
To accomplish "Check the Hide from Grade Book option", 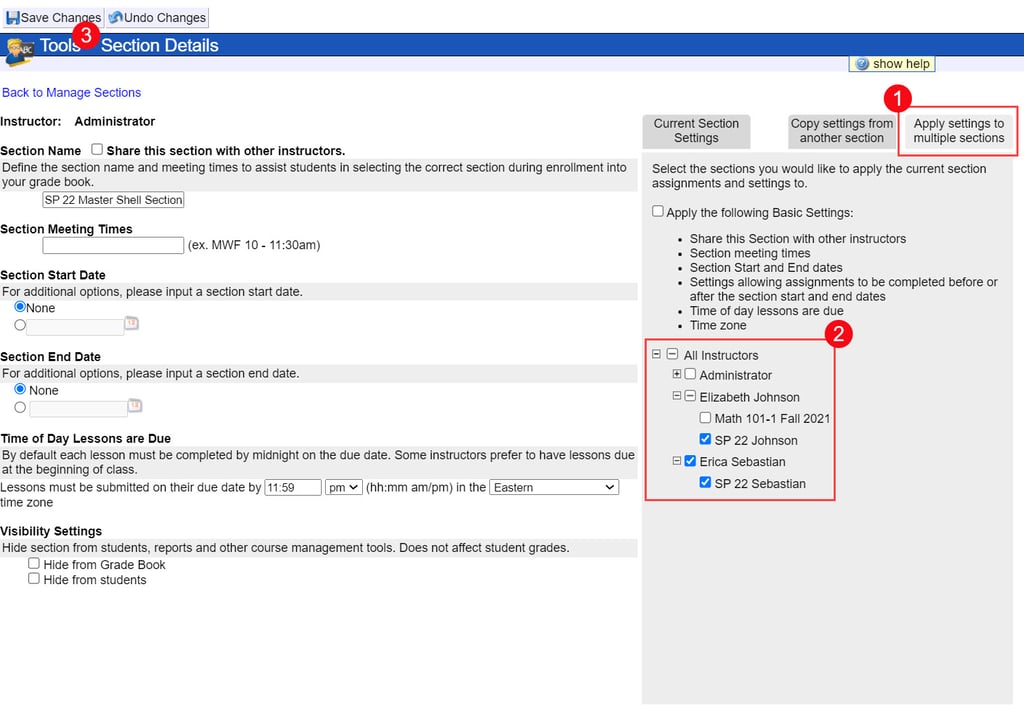I will 34,564.
